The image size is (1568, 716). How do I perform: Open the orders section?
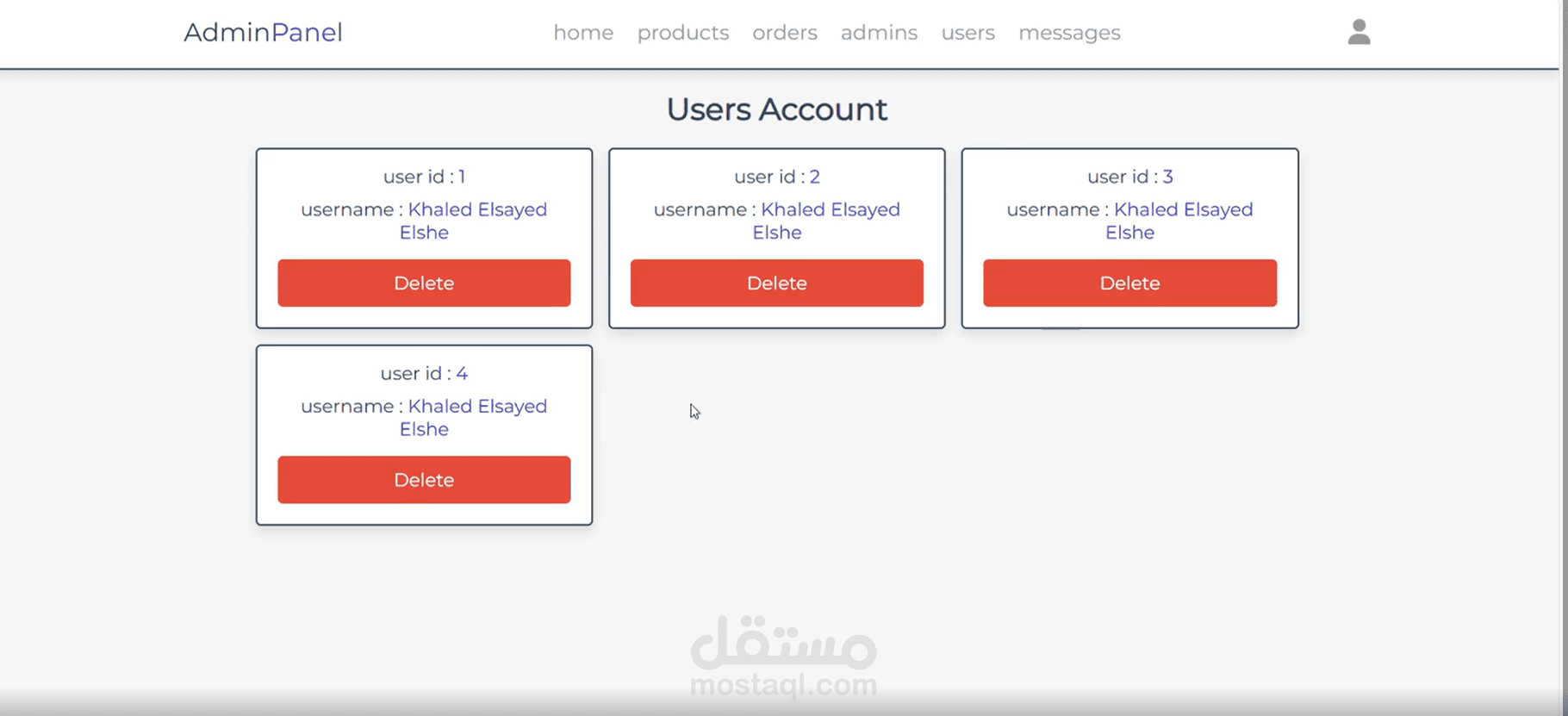(x=785, y=33)
